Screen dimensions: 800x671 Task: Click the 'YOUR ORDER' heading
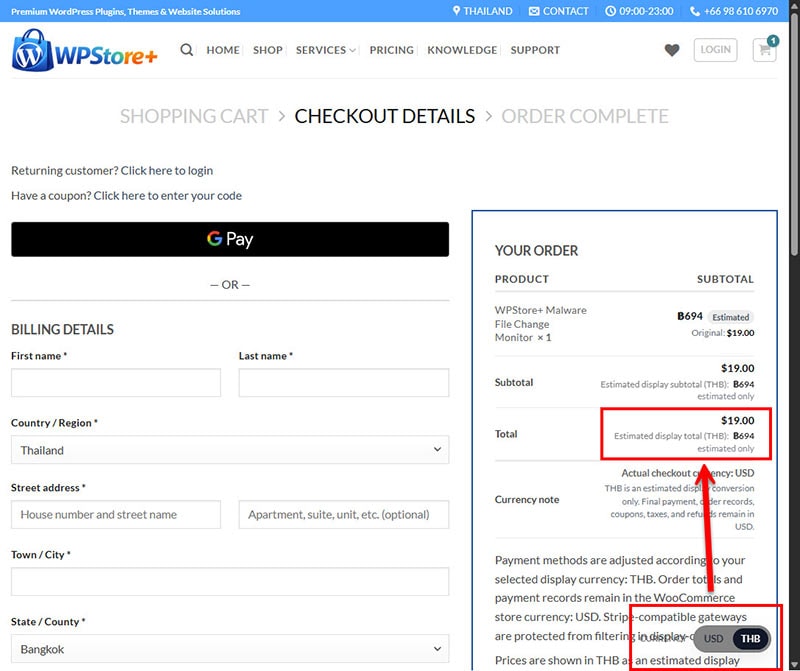(536, 251)
